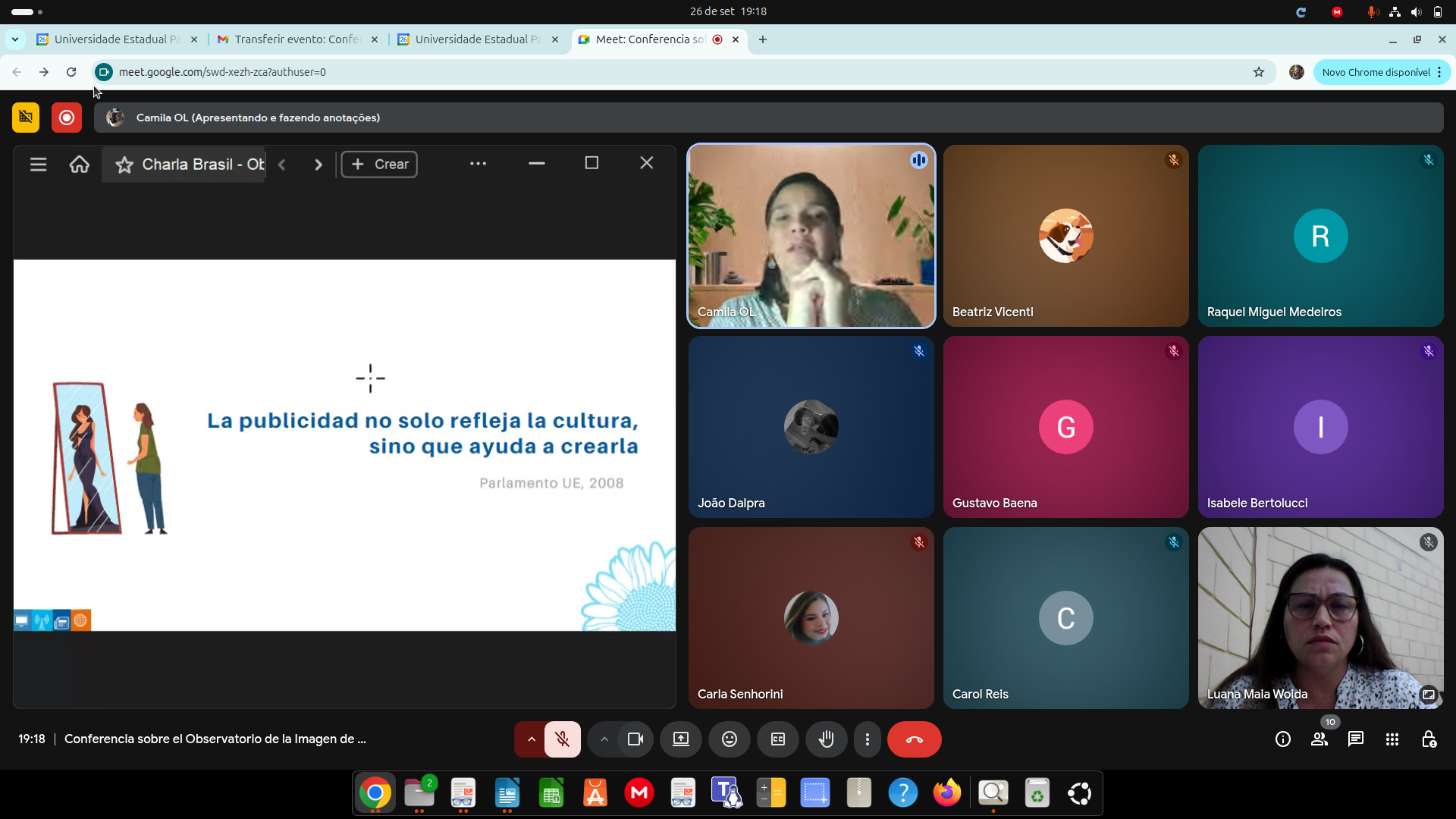Unmute the microphone button

(562, 739)
